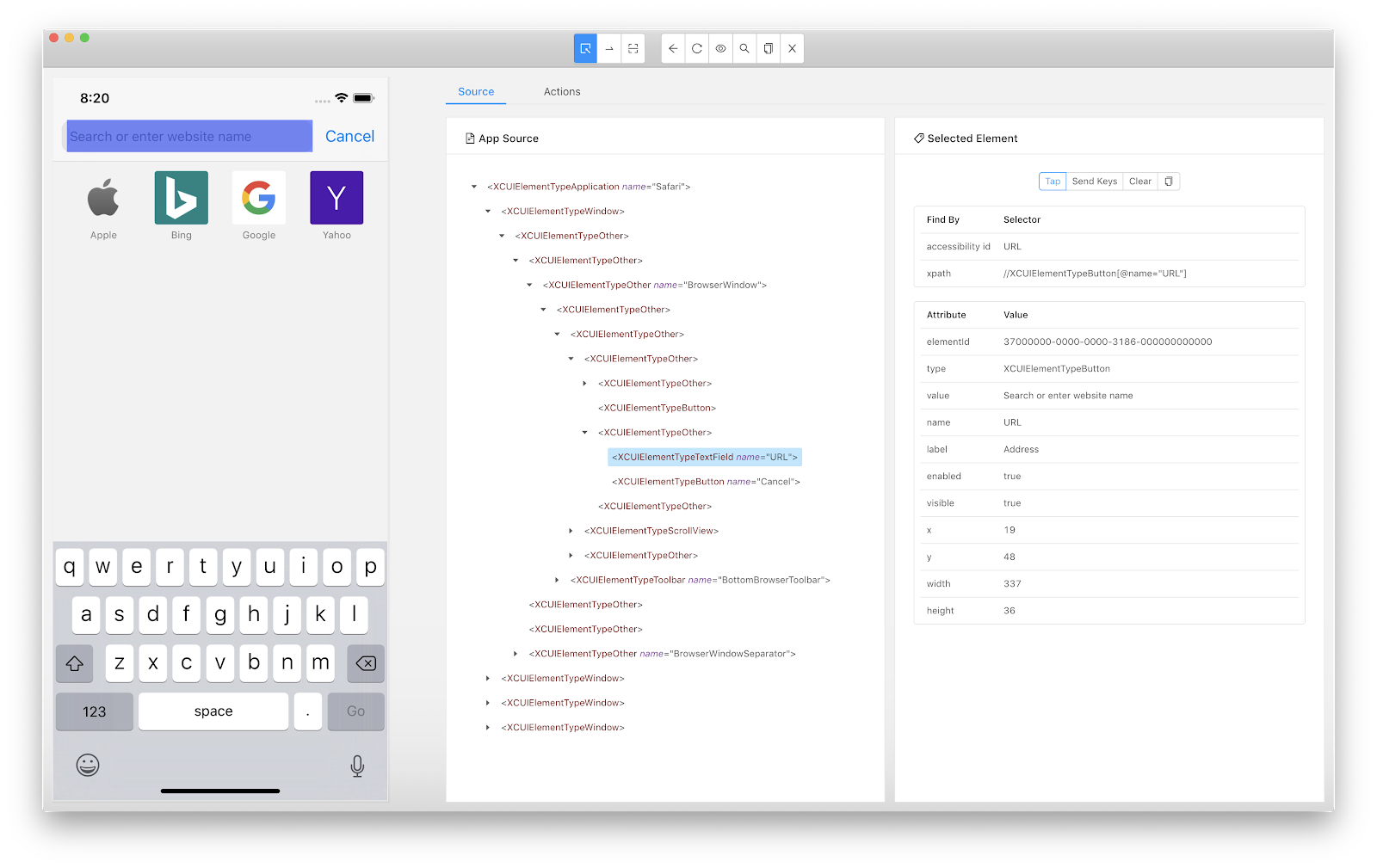Tap the emoji smiley keyboard icon
This screenshot has height=868, width=1377.
[88, 765]
